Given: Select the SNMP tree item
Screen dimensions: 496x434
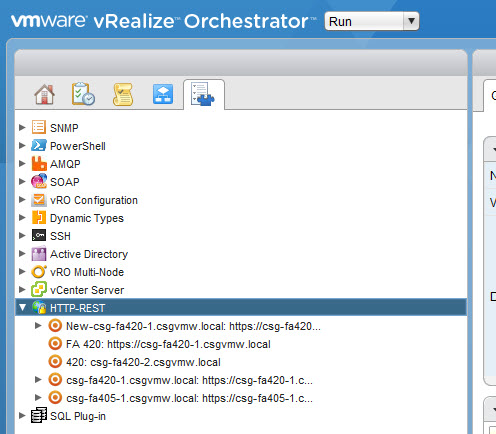Looking at the screenshot, I should tap(64, 128).
